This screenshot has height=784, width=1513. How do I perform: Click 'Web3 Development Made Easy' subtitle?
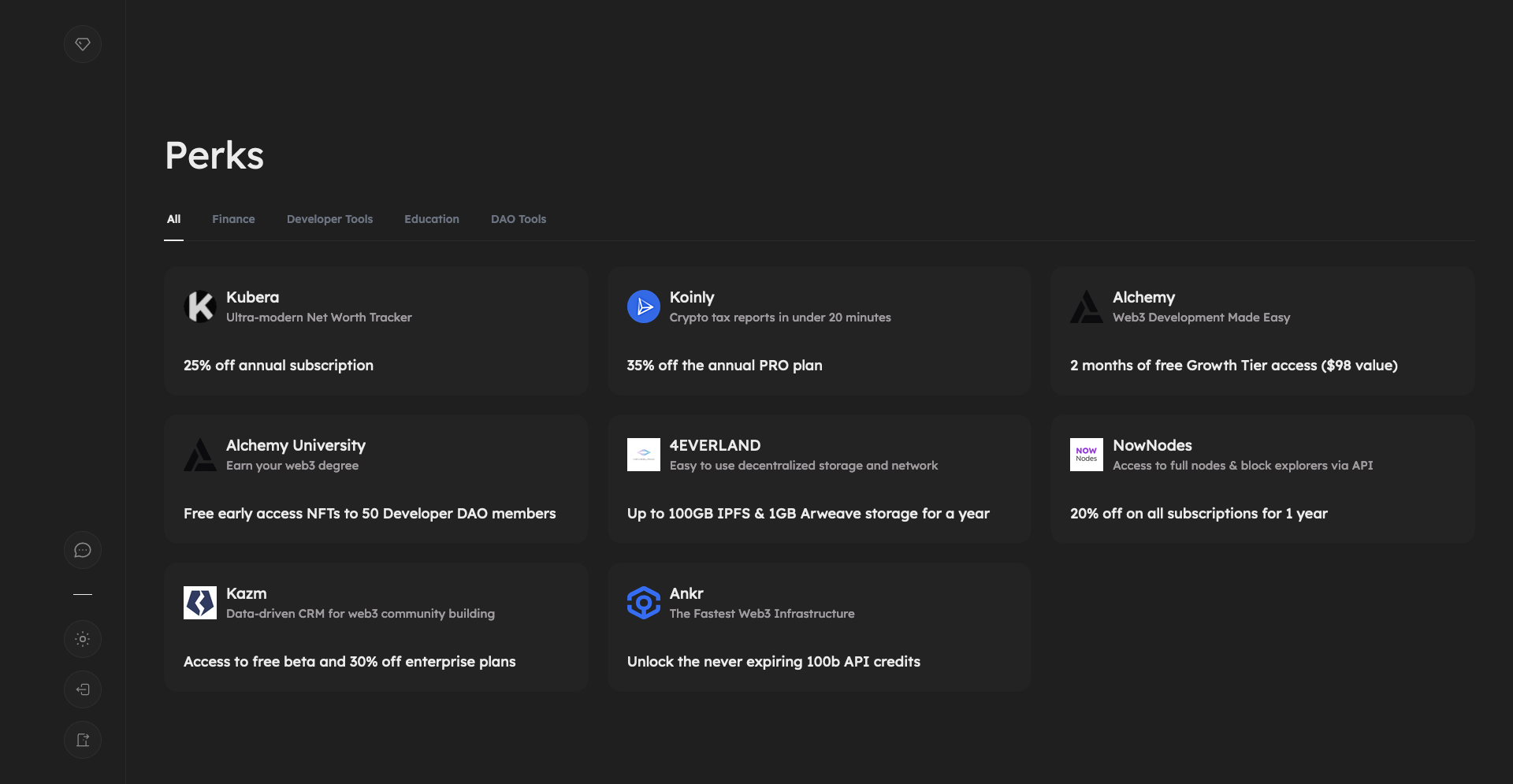1201,318
